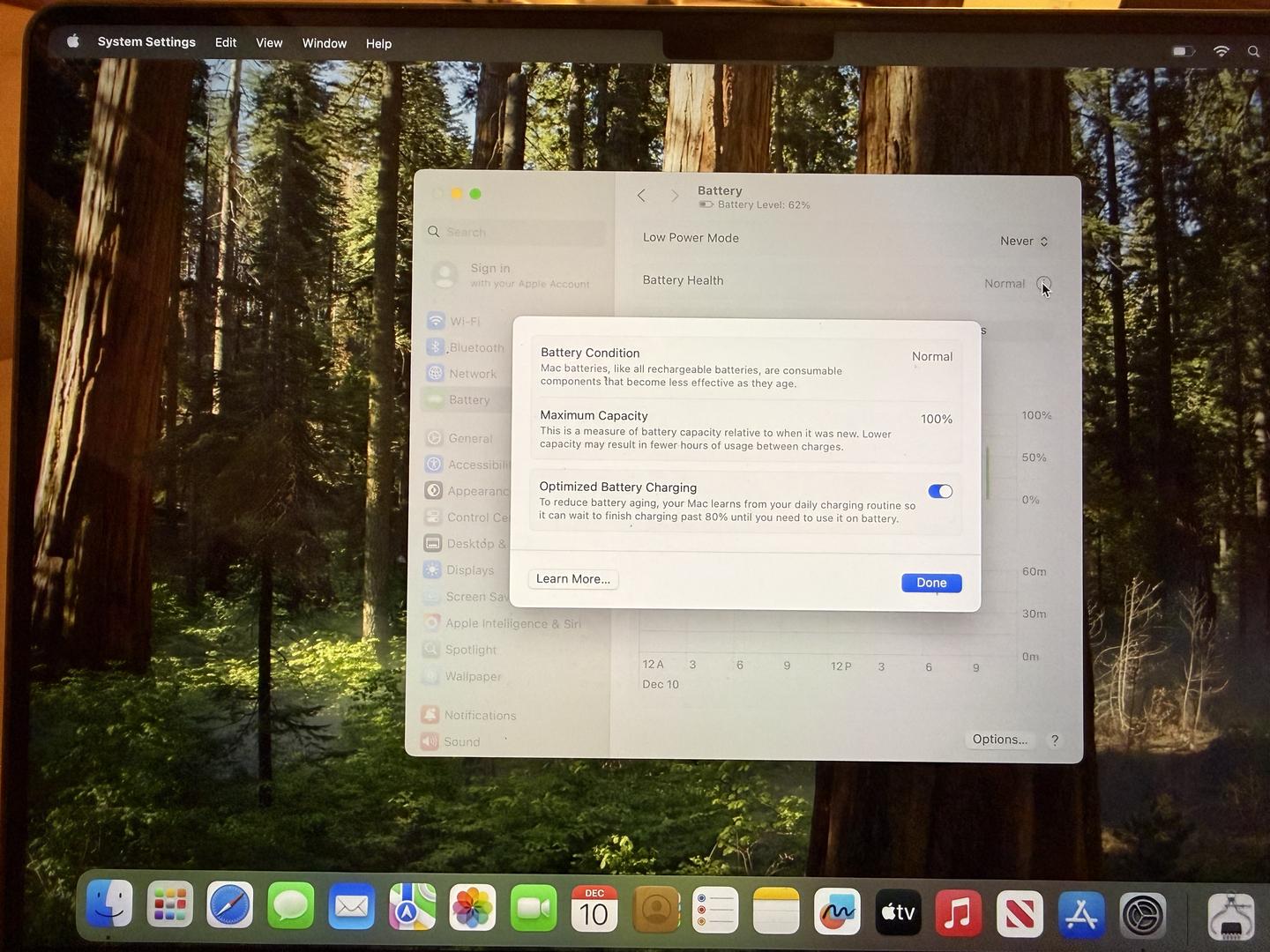This screenshot has width=1270, height=952.
Task: Click Done to close the battery sheet
Action: point(931,583)
